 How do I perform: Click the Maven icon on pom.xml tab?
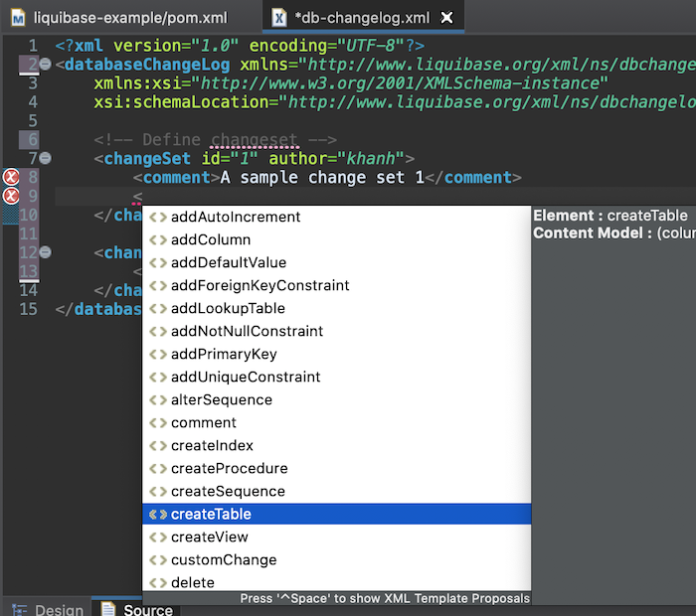pos(18,18)
